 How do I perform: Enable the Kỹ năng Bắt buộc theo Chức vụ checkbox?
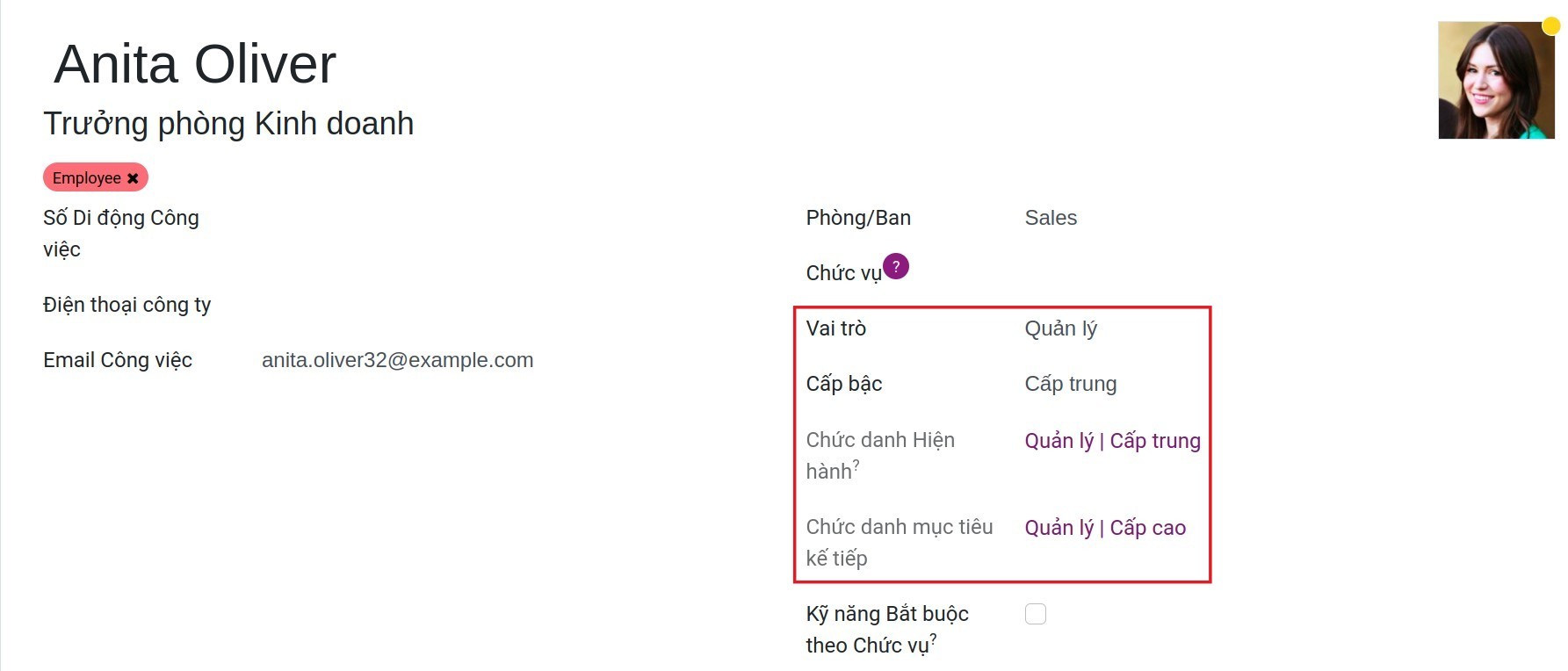pos(1036,614)
